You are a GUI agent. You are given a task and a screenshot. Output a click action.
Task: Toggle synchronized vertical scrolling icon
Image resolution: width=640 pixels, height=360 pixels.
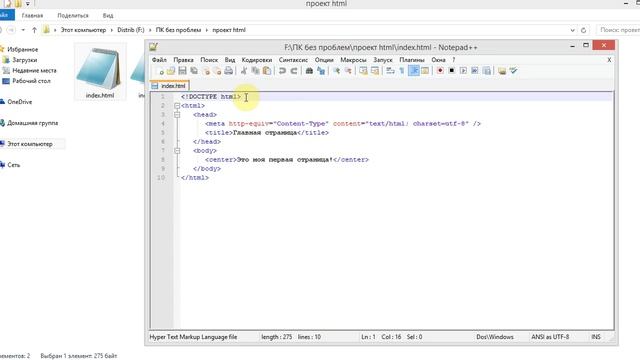tap(363, 71)
